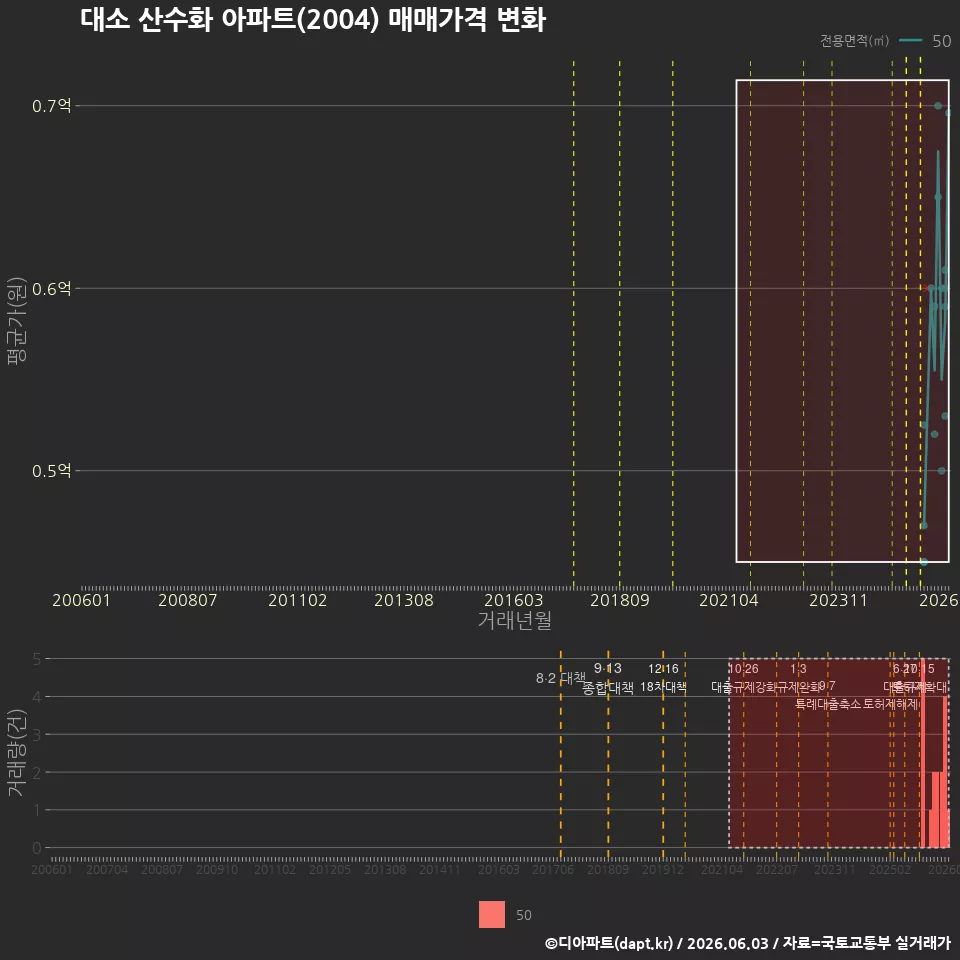Click '200704' on the volume chart x-axis
Viewport: 960px width, 960px height.
[107, 869]
